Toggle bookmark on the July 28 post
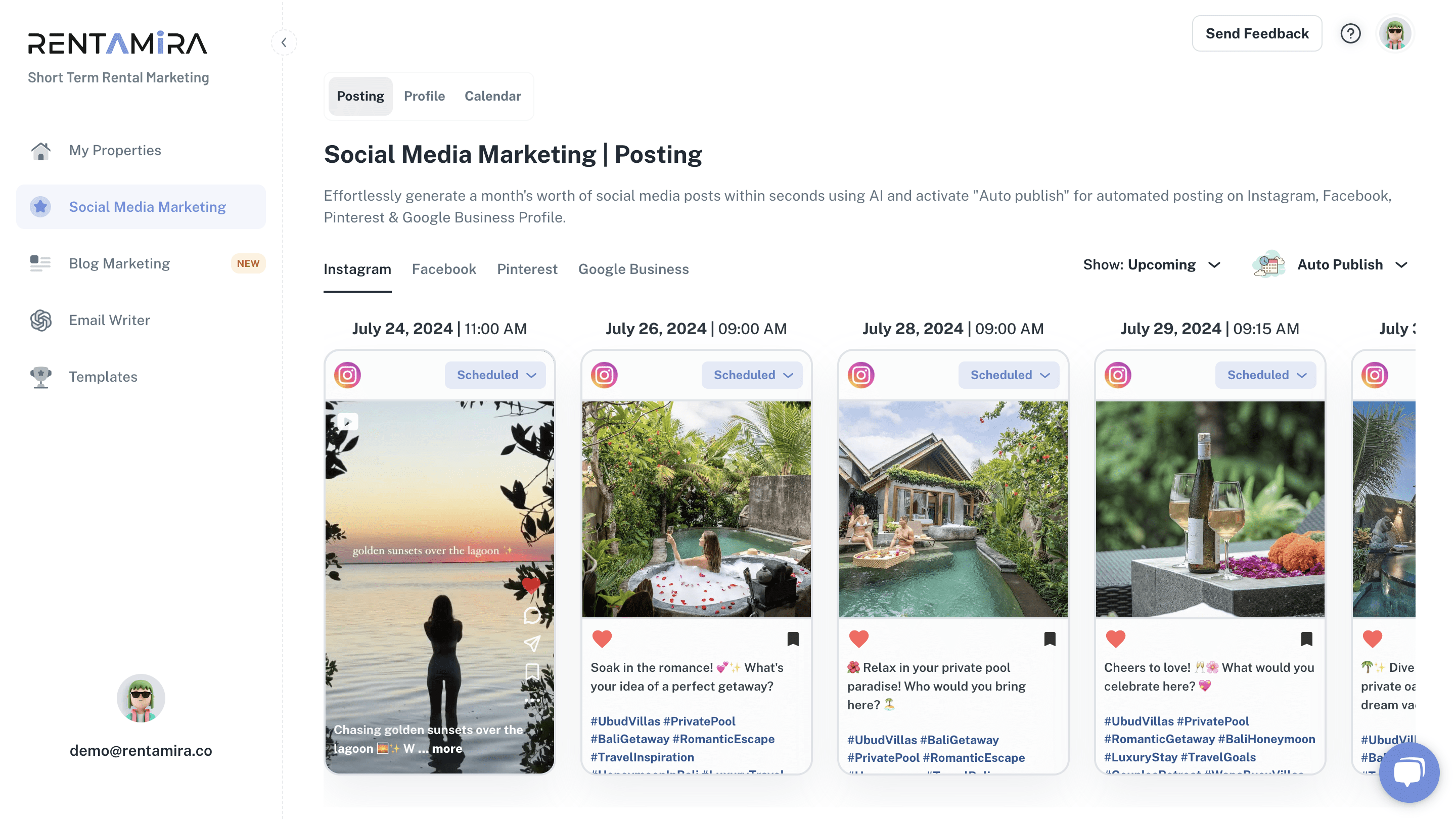This screenshot has height=819, width=1456. [1050, 639]
